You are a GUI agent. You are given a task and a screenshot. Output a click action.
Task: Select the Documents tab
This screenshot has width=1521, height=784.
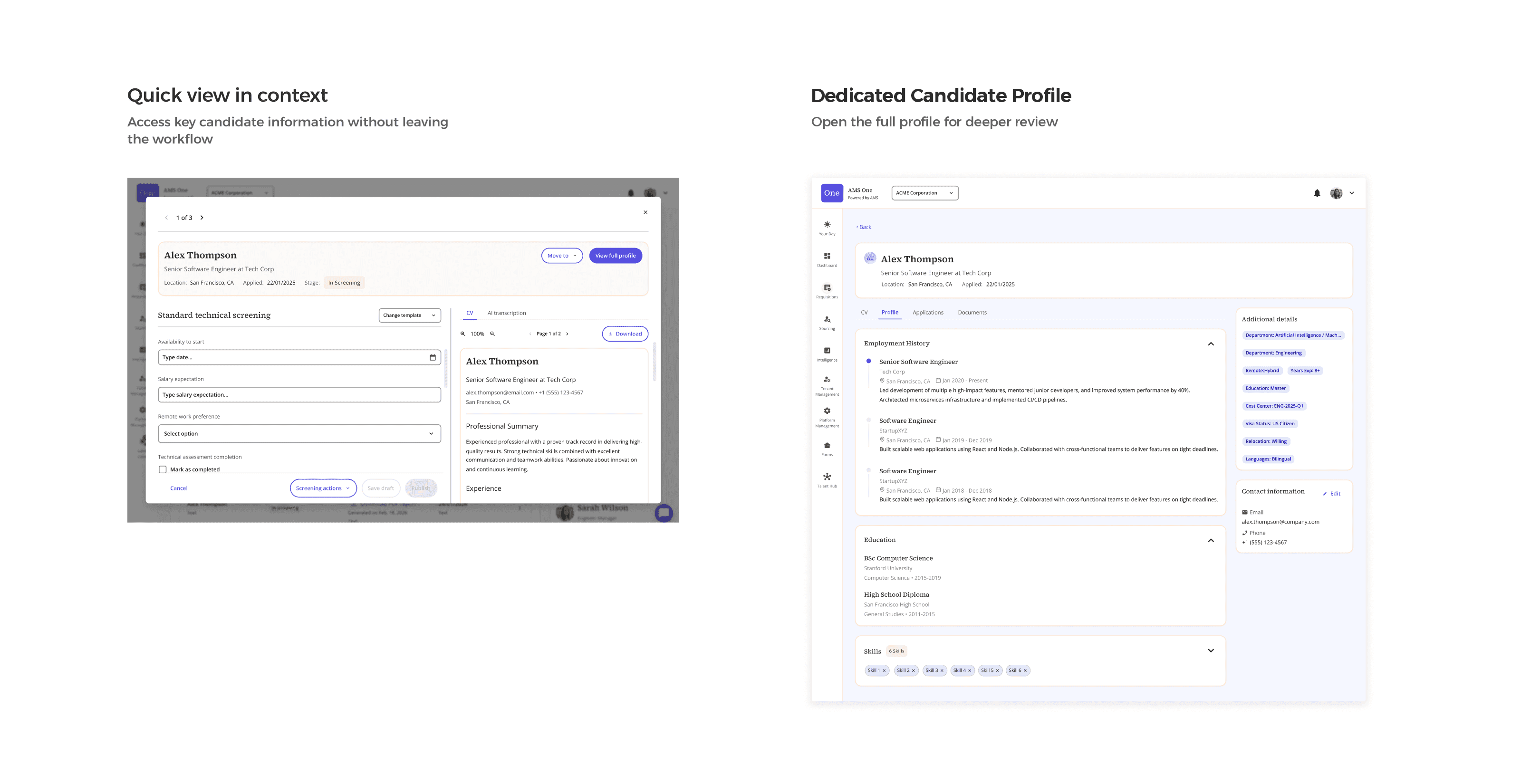[972, 312]
